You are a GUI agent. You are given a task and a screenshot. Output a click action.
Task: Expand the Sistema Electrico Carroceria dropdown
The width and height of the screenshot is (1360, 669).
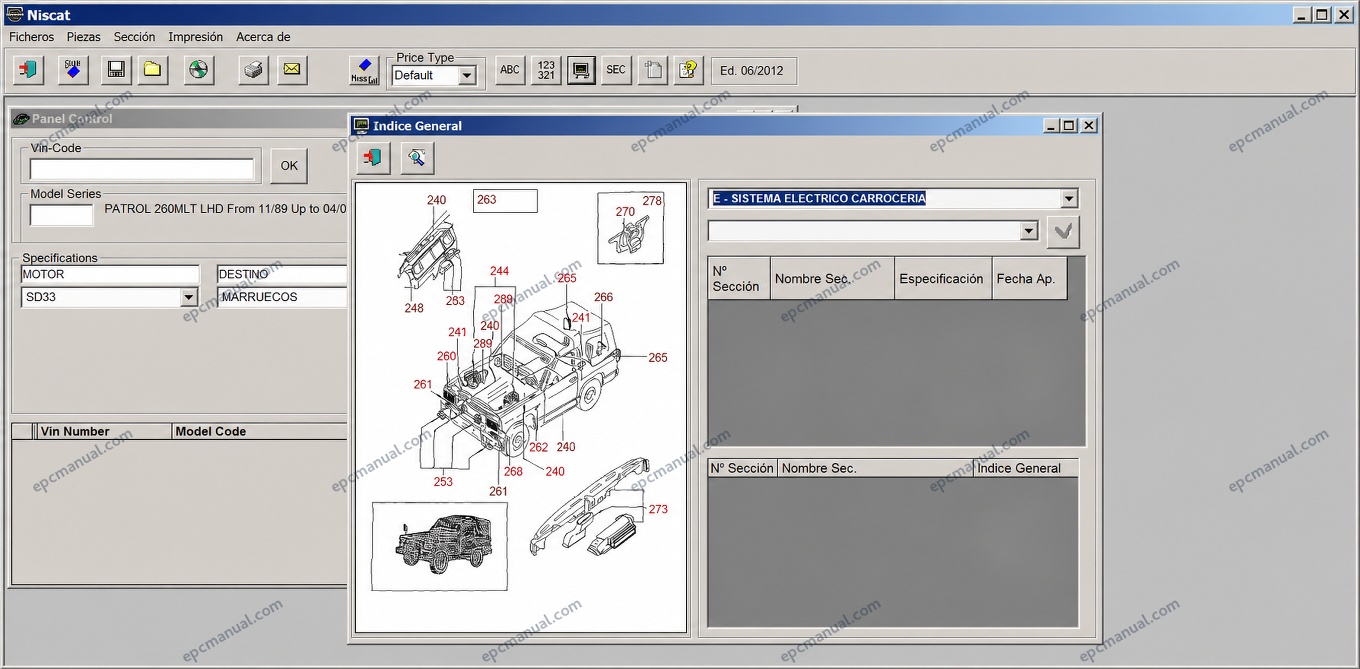(1069, 198)
